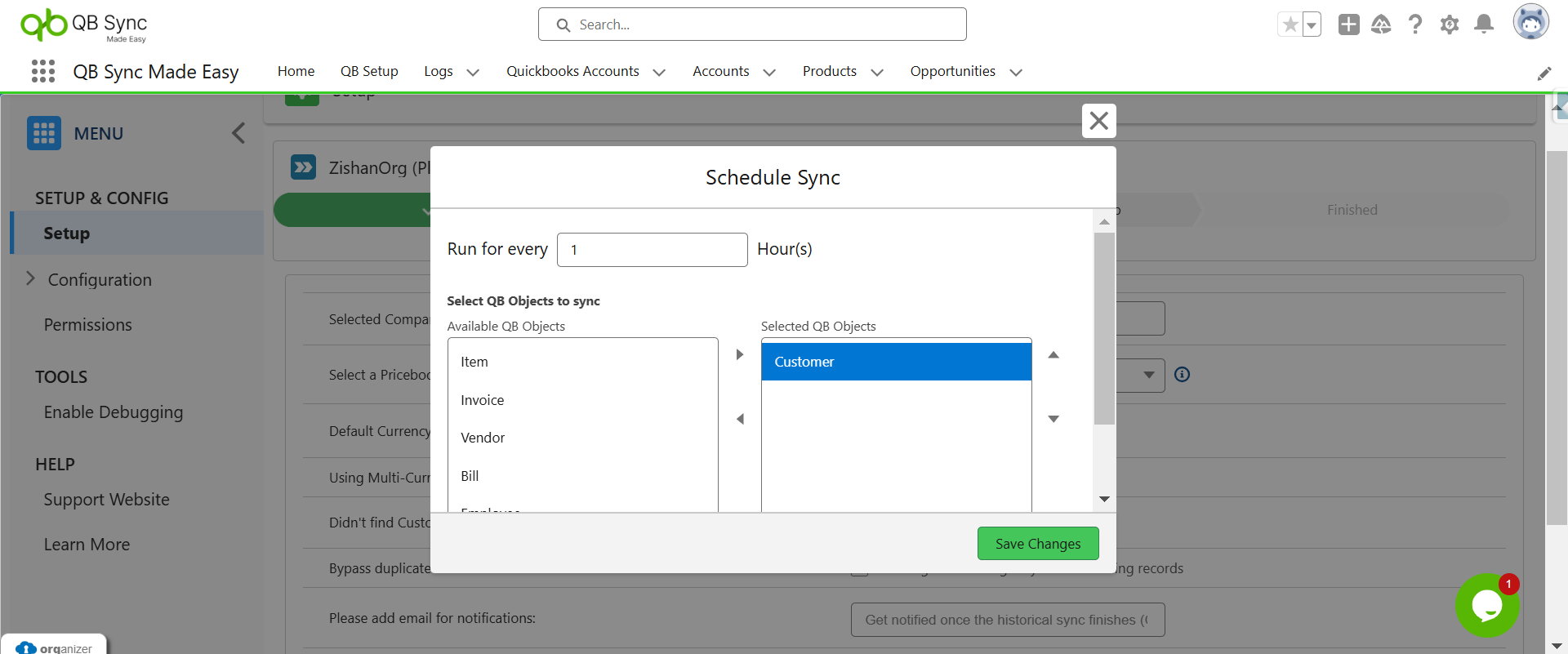This screenshot has height=654, width=1568.
Task: Open the Setup gear icon
Action: (x=1450, y=24)
